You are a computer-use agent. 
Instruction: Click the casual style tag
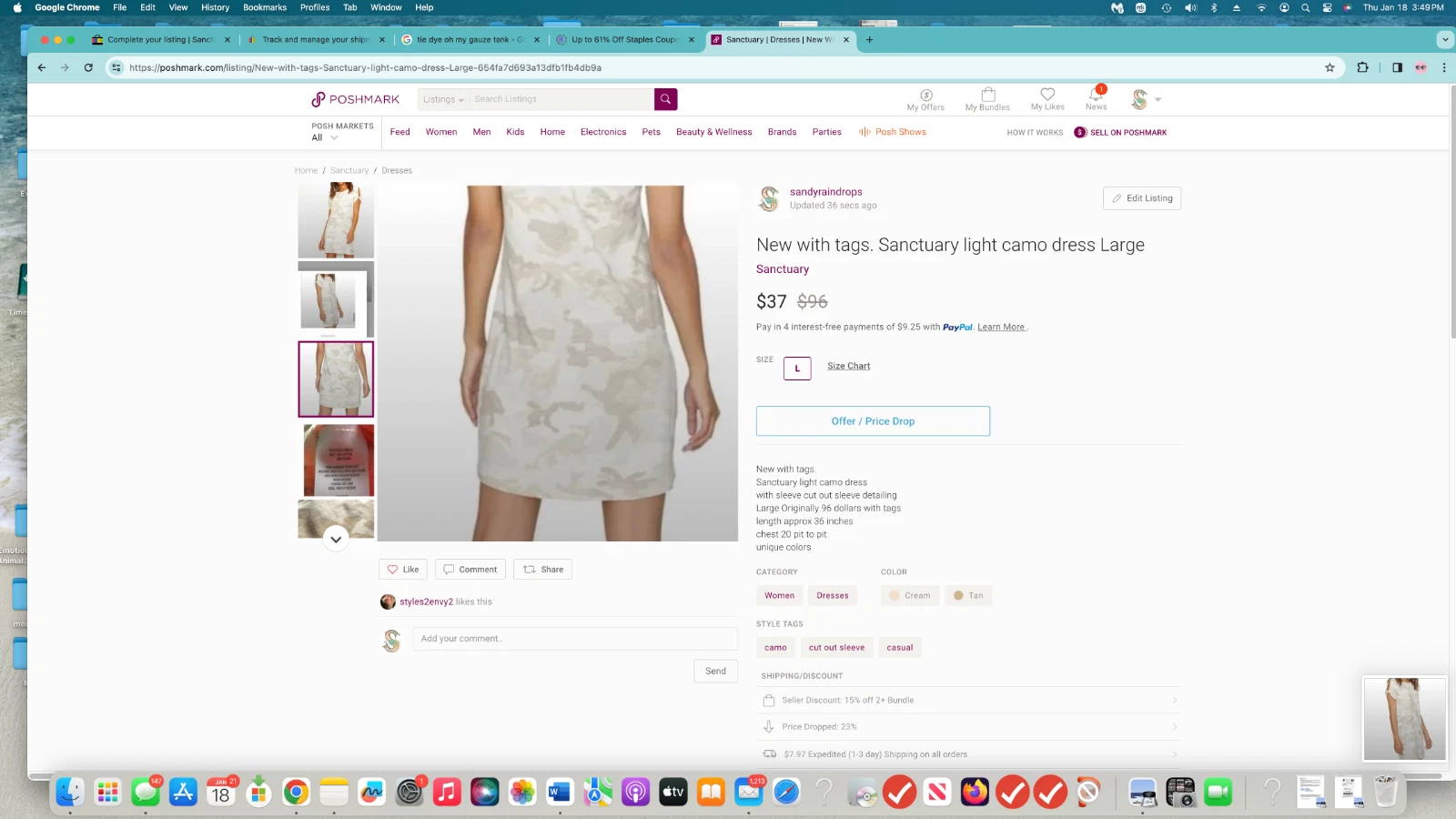(899, 648)
